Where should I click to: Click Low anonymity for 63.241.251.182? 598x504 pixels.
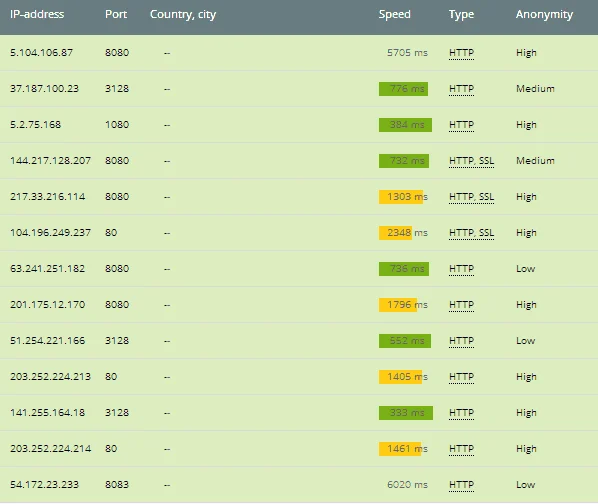526,269
